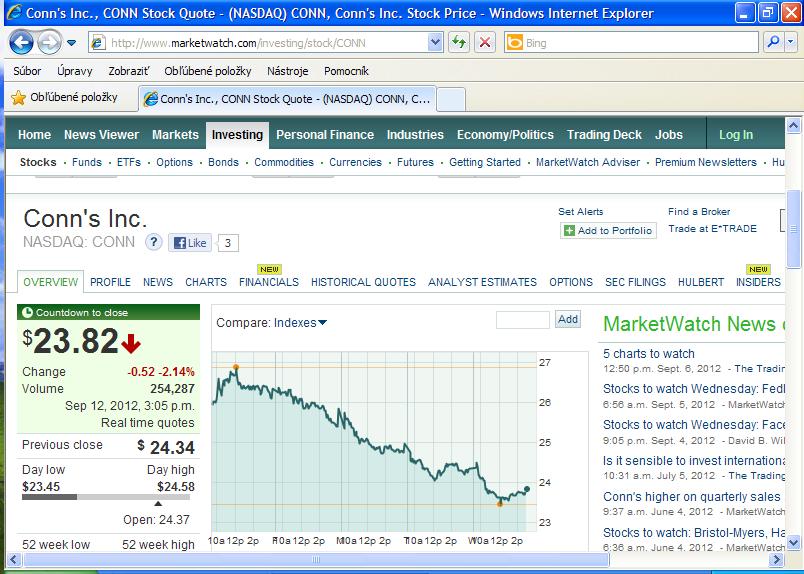The height and width of the screenshot is (574, 804).
Task: Open the ETFs sub-navigation link
Action: 129,162
